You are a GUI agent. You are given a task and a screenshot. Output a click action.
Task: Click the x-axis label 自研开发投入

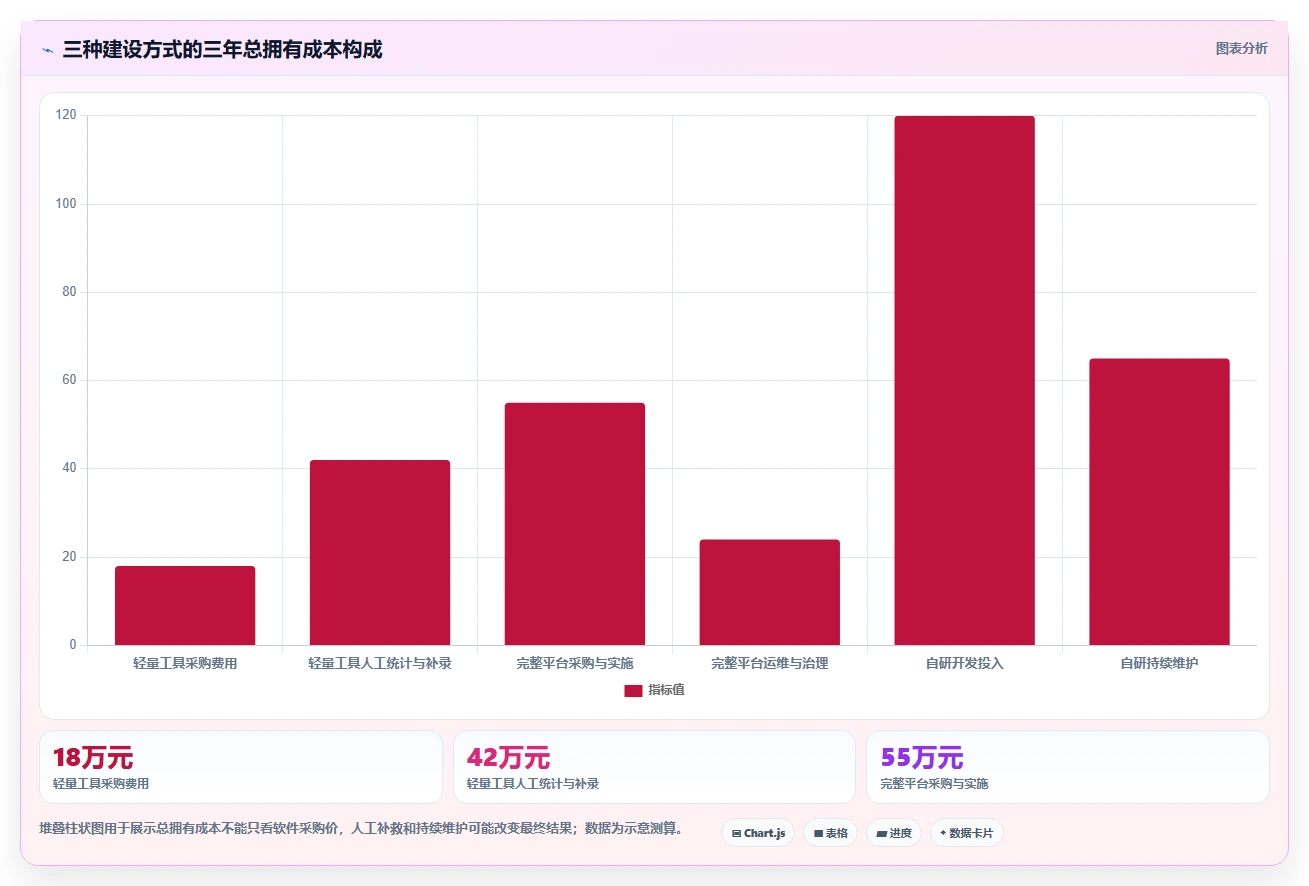point(965,663)
